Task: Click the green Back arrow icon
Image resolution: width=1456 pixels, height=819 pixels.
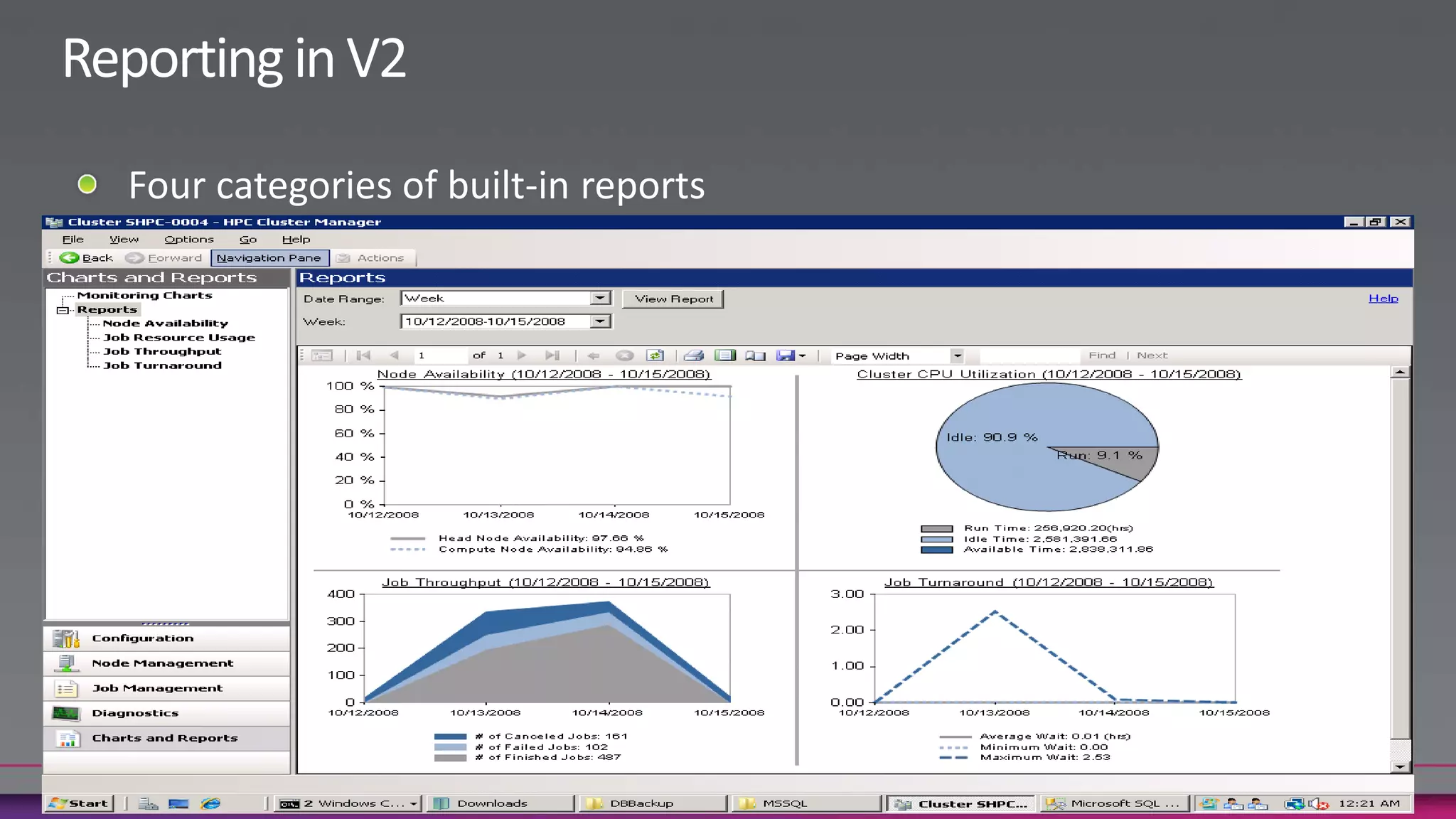Action: [x=69, y=258]
